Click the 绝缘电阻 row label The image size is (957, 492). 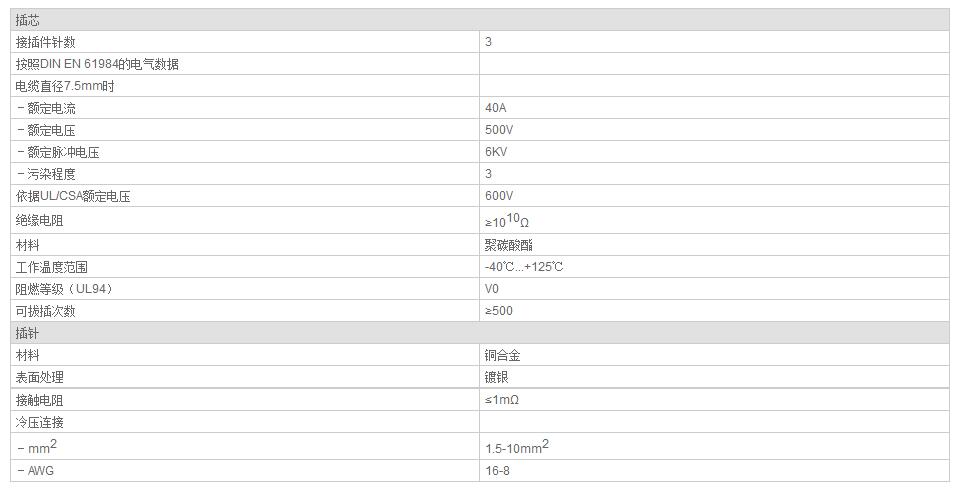point(39,220)
